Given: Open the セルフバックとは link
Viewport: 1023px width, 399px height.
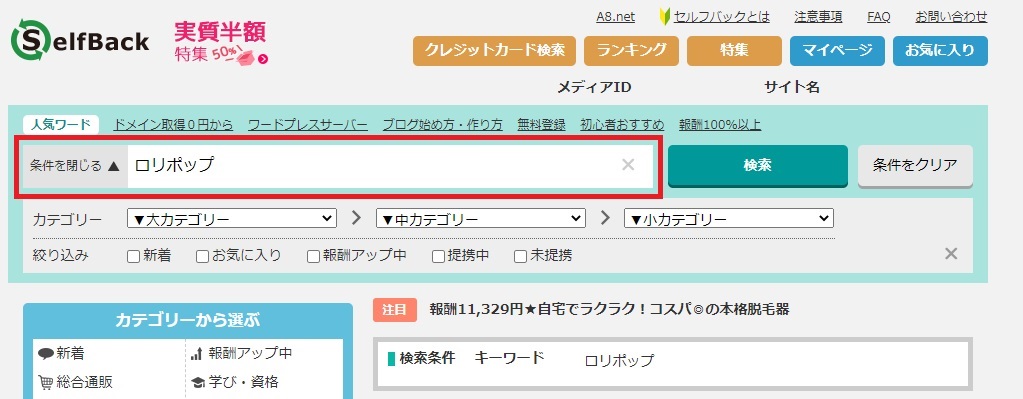Looking at the screenshot, I should (722, 17).
